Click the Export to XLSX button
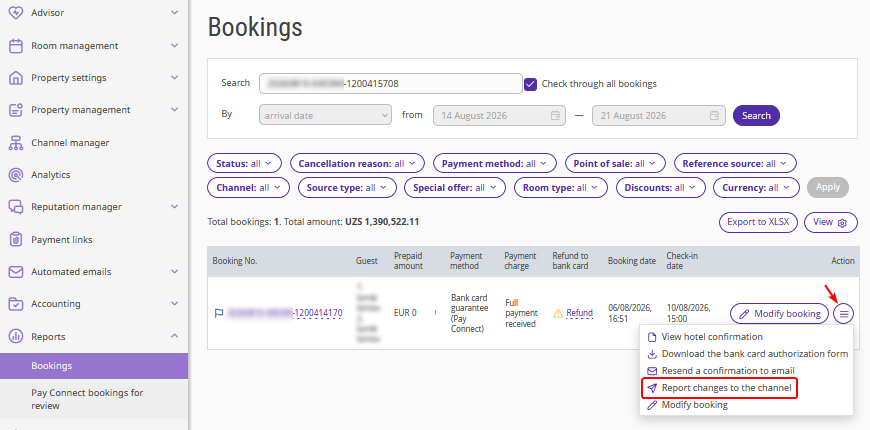Image resolution: width=870 pixels, height=430 pixels. pos(758,222)
